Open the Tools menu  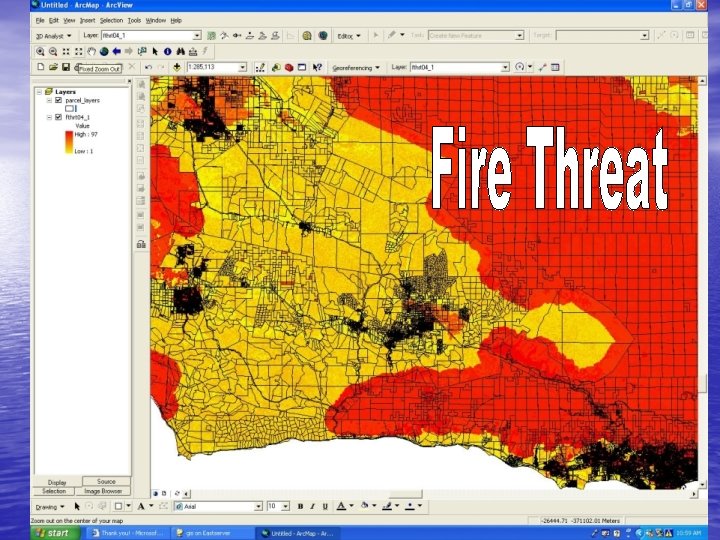[134, 20]
